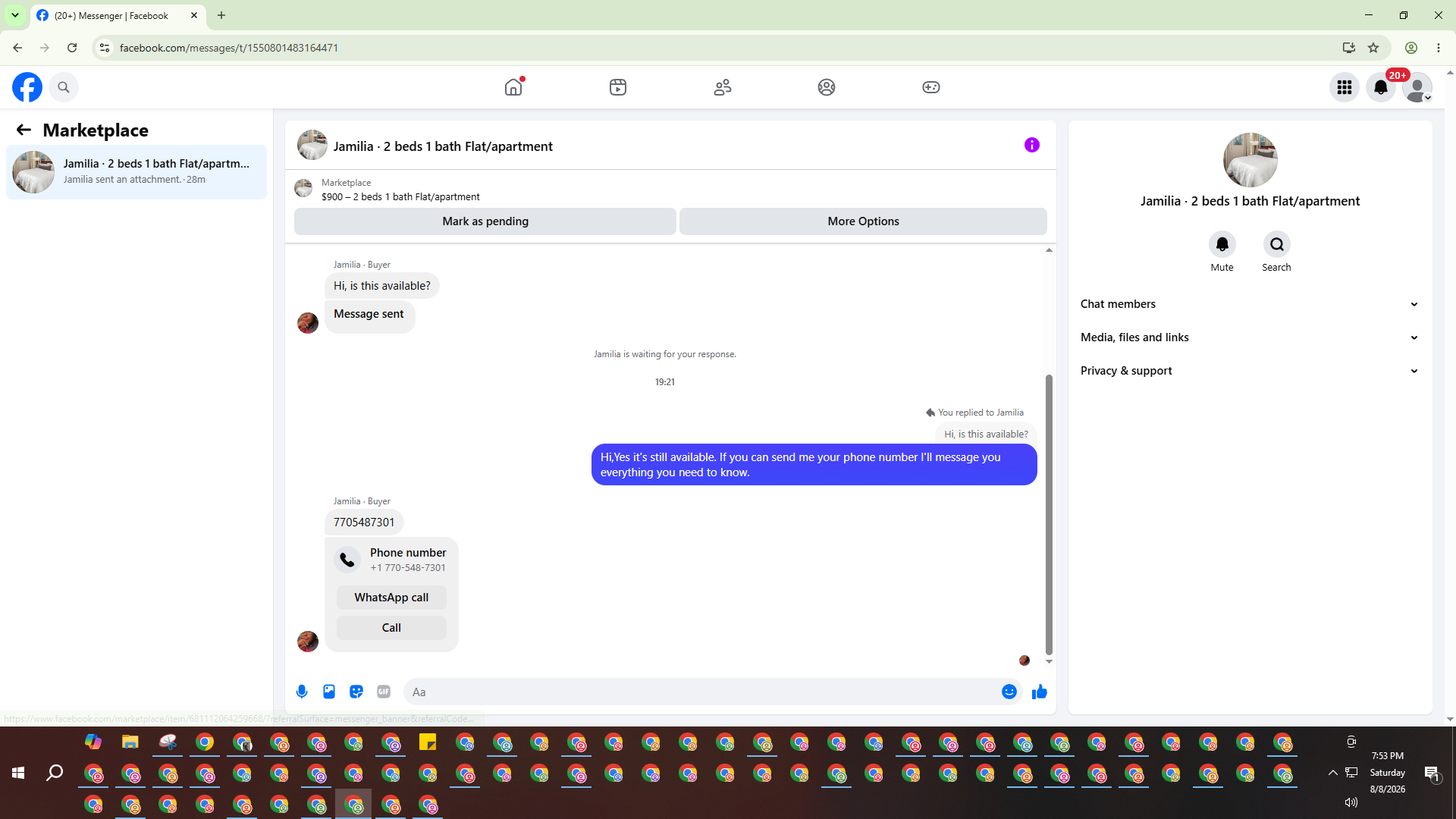Image resolution: width=1456 pixels, height=819 pixels.
Task: Open the notifications bell
Action: [x=1381, y=87]
